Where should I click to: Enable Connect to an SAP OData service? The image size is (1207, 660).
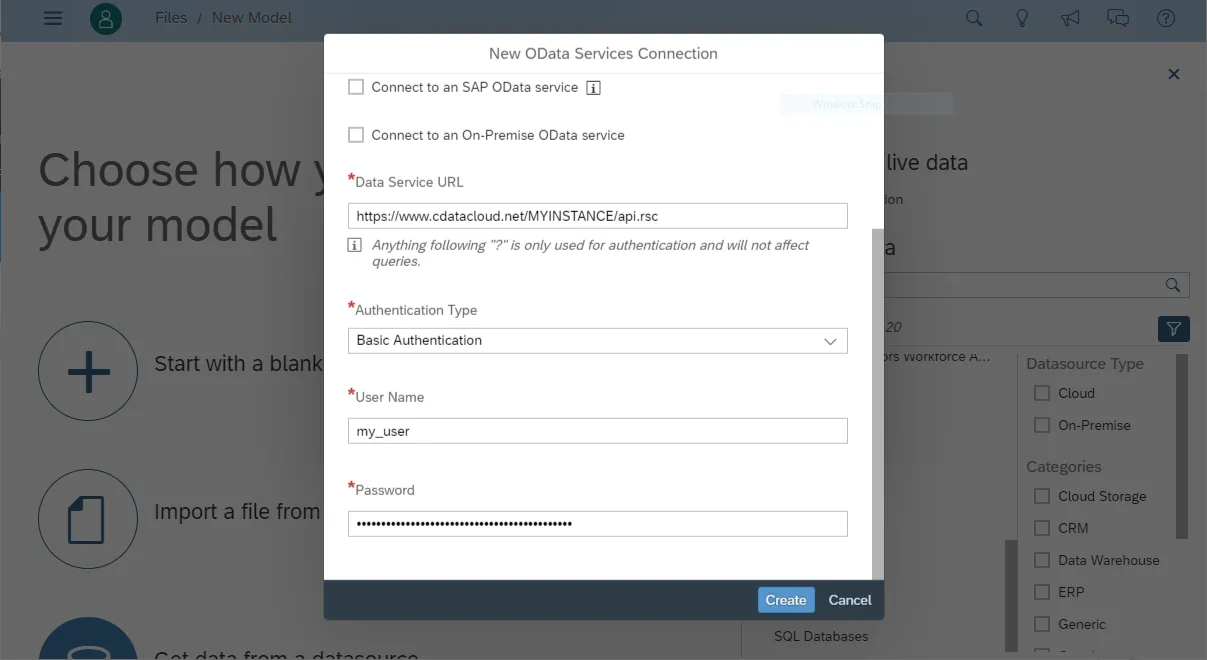(x=356, y=87)
